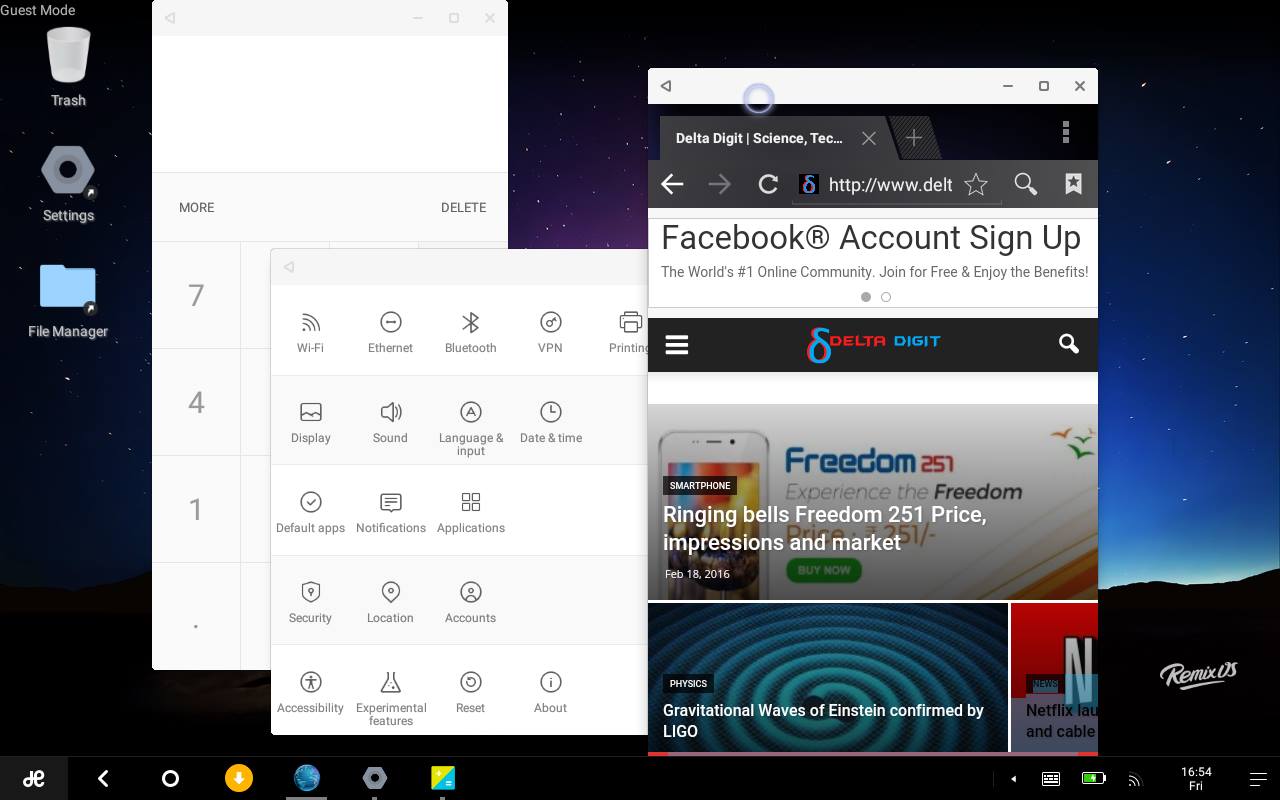Open browser three-dot overflow menu
The image size is (1280, 800).
1066,132
